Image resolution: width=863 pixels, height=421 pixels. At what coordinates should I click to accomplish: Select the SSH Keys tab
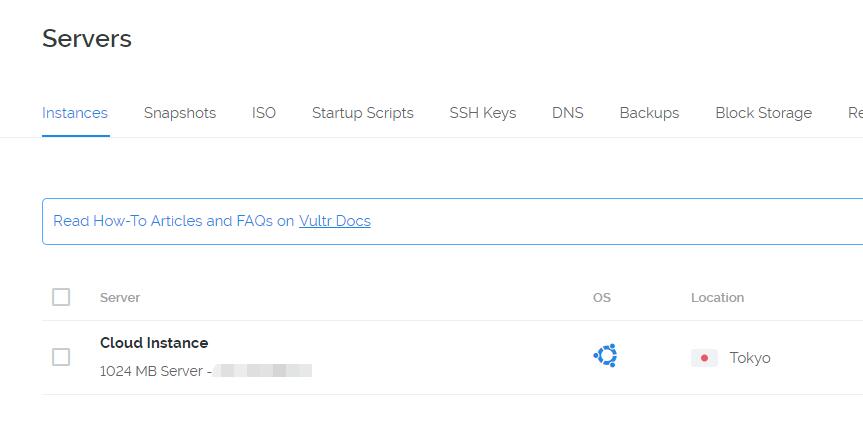483,113
